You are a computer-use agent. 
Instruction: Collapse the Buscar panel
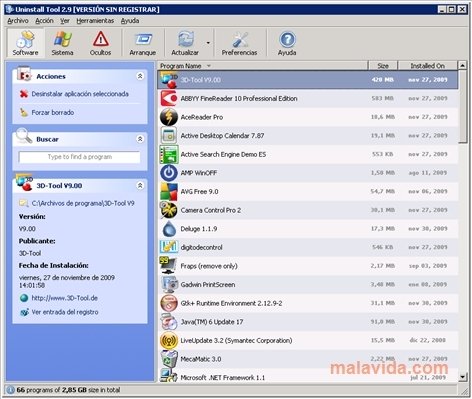point(140,139)
